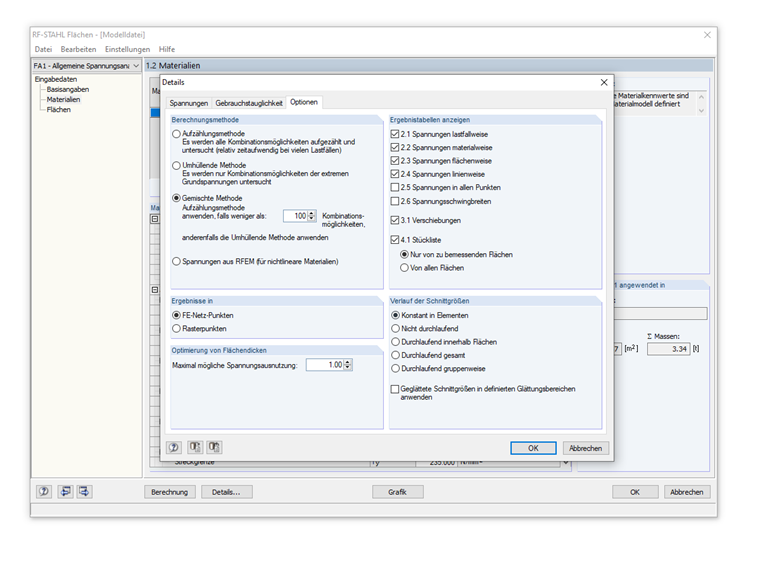Click down arrow of material comment scrollbar
Screen dimensions: 760x570
(701, 111)
